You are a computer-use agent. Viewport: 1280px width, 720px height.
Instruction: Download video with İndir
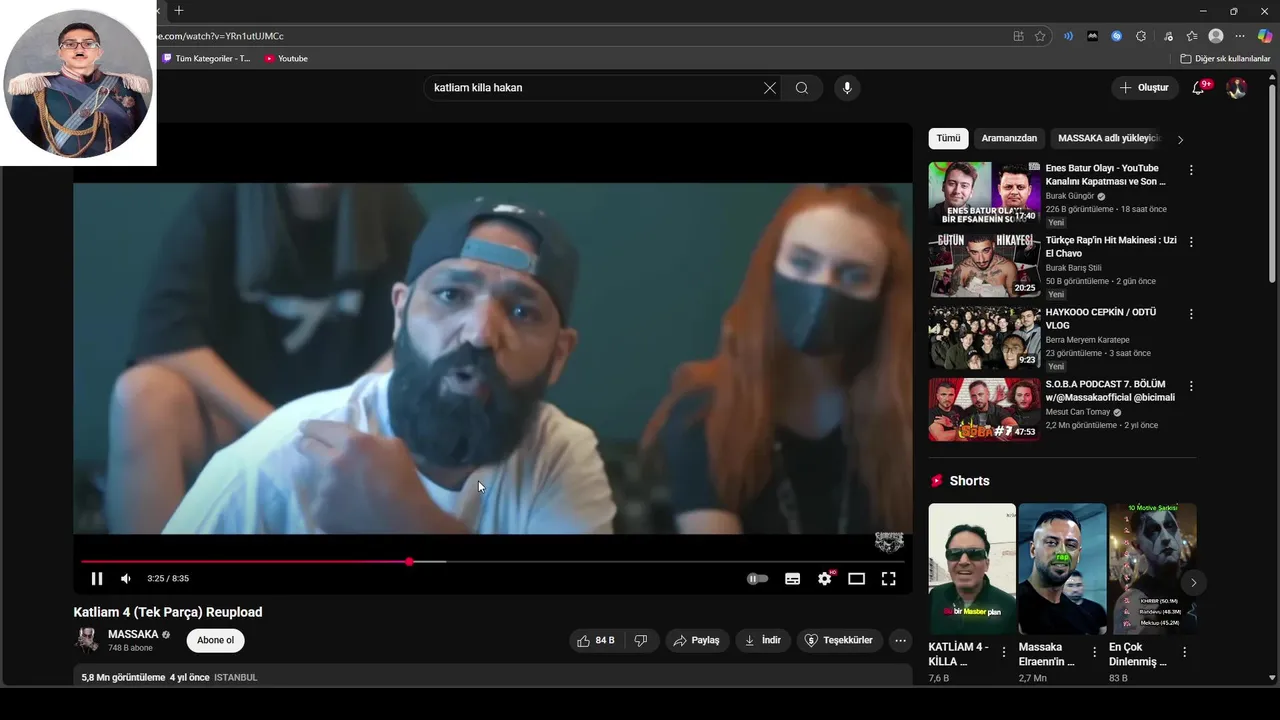point(763,640)
